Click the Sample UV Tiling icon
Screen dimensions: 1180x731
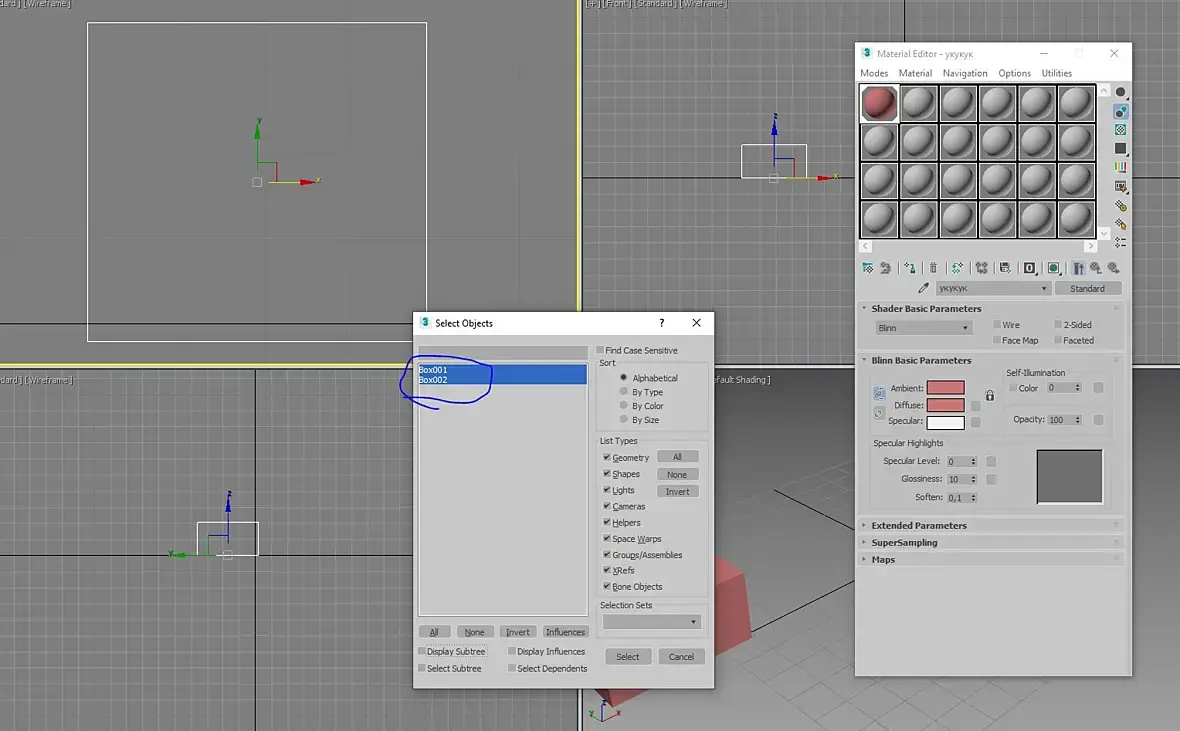1120,148
